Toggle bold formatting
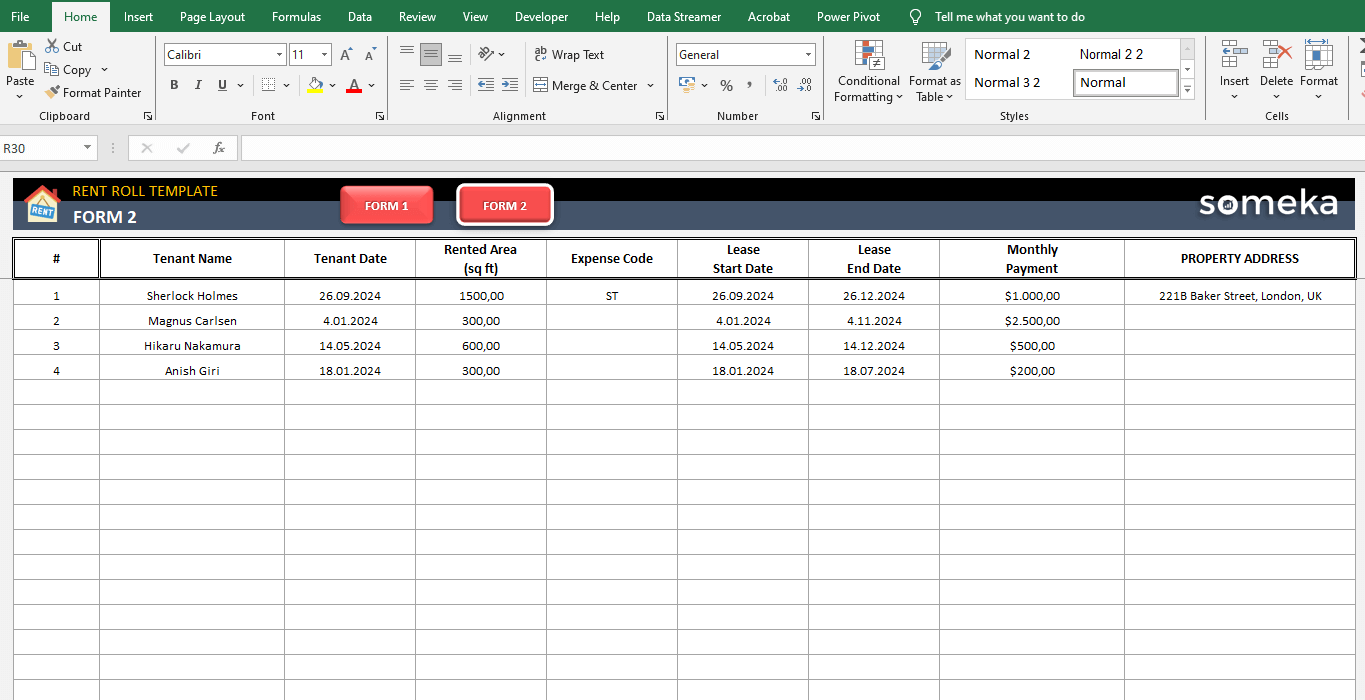1365x700 pixels. click(x=173, y=85)
